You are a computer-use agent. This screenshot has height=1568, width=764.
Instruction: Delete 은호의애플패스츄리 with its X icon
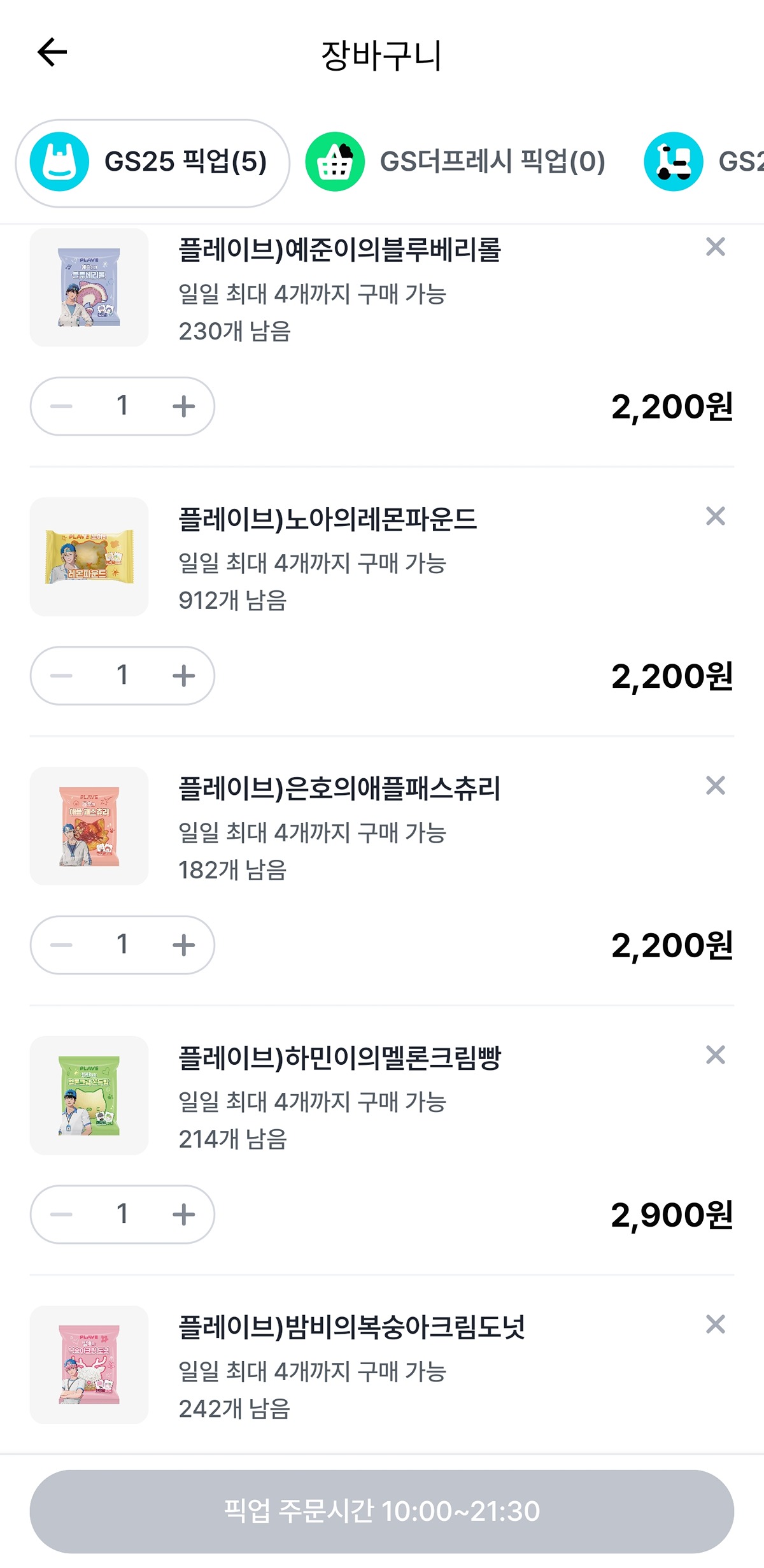pos(716,786)
